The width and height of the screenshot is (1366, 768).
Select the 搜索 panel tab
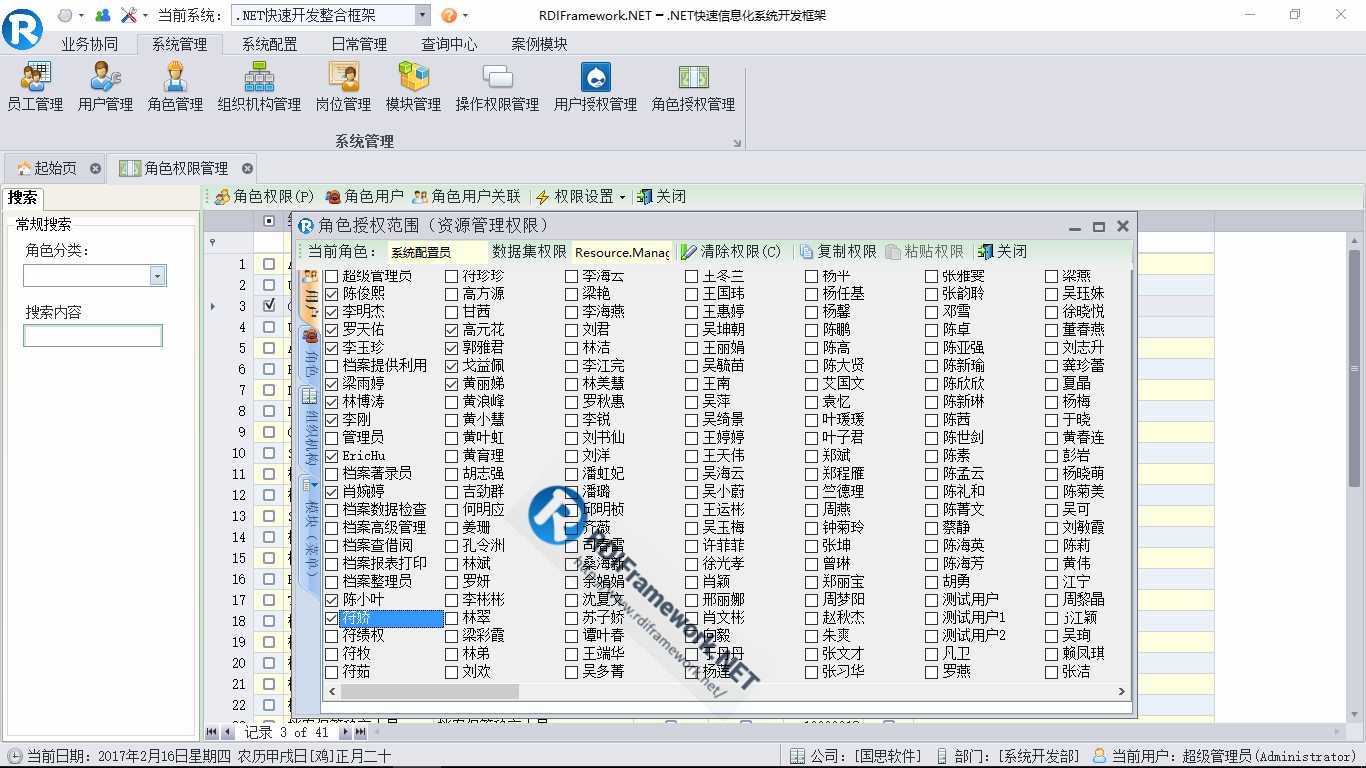(x=22, y=197)
